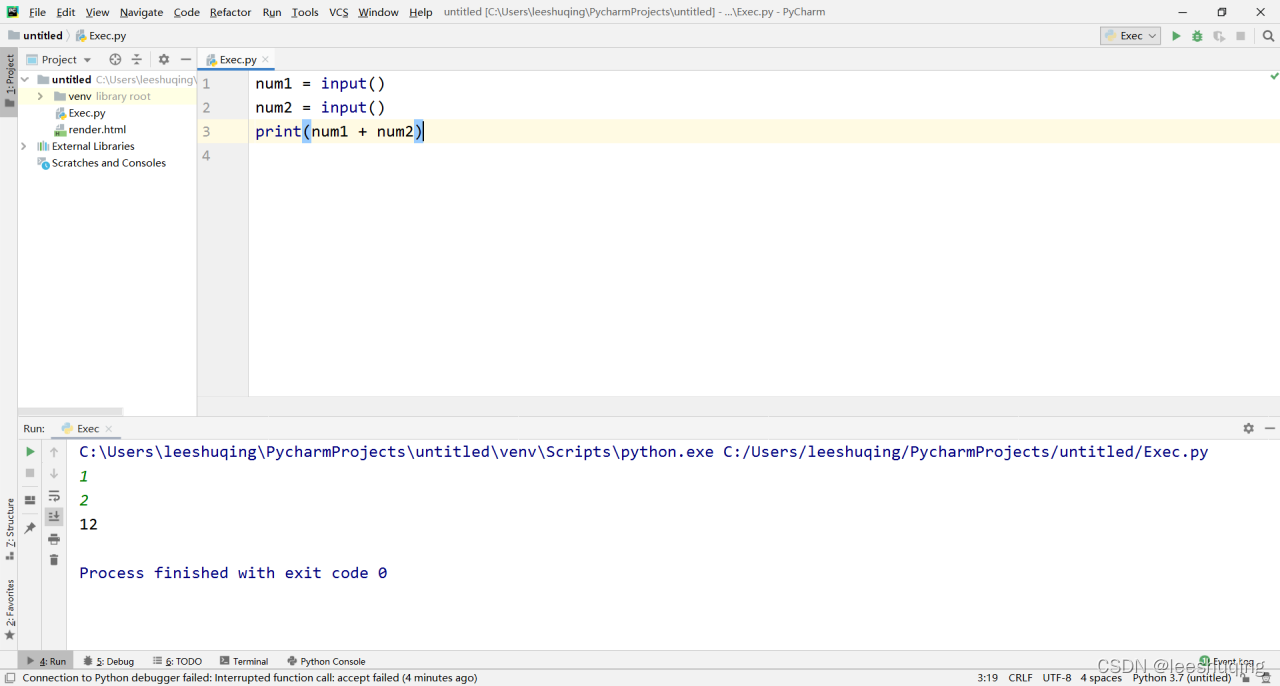The image size is (1280, 686).
Task: Click the green inspection checkmark indicator
Action: [x=1274, y=76]
